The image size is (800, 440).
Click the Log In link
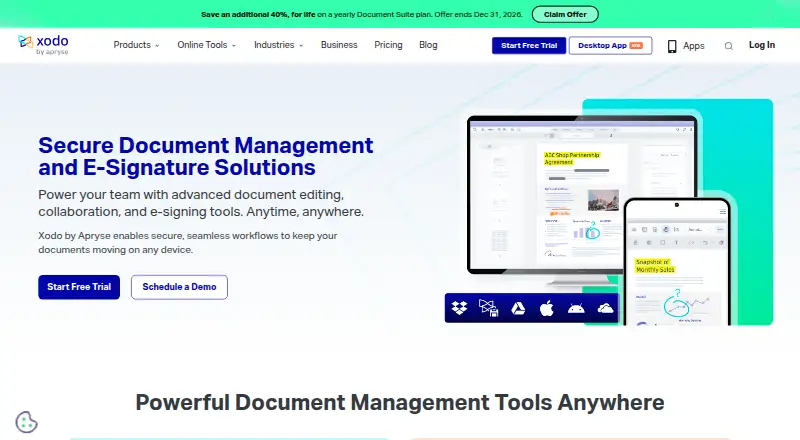tap(762, 45)
